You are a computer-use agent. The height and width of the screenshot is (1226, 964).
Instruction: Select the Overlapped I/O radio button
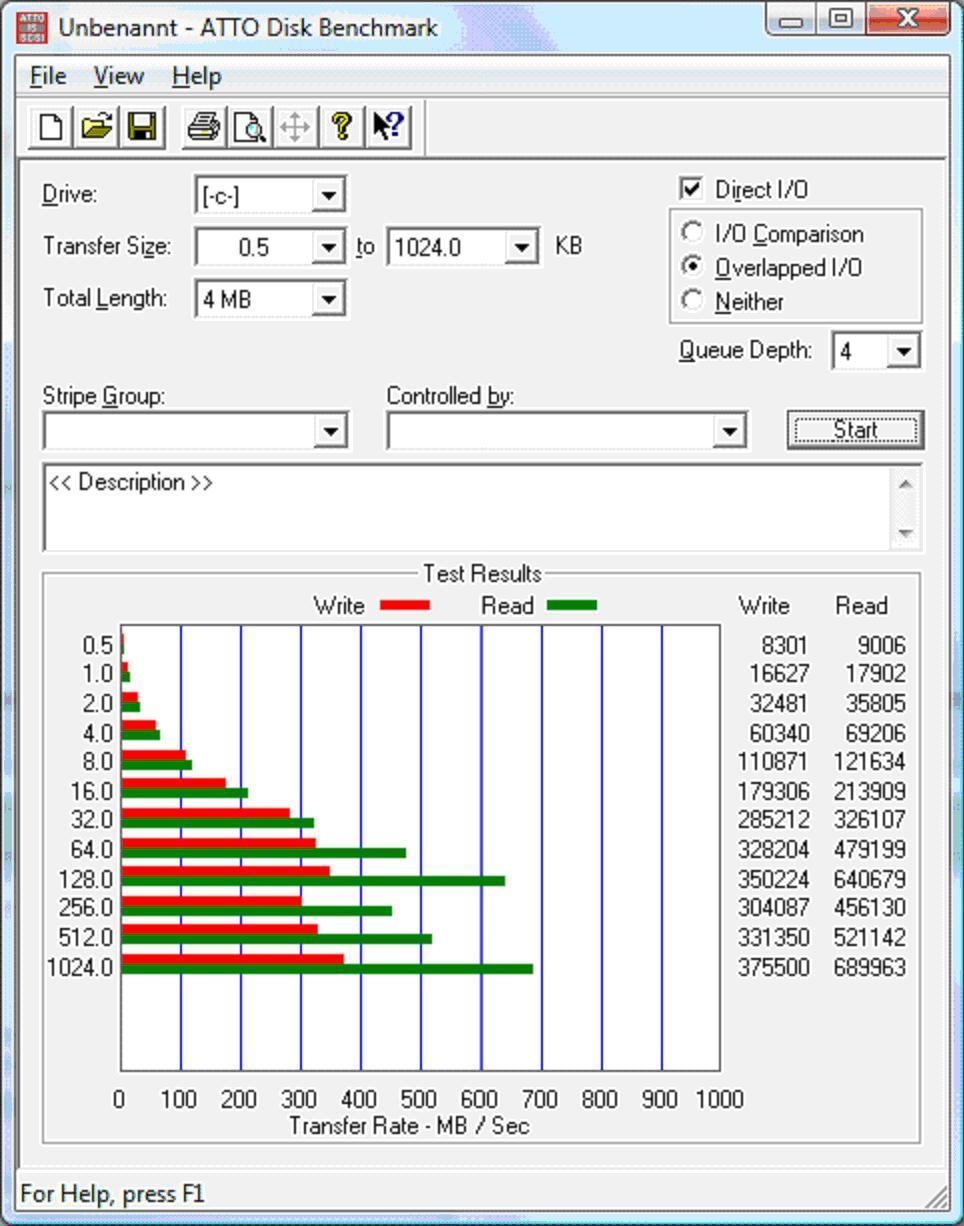[x=692, y=267]
